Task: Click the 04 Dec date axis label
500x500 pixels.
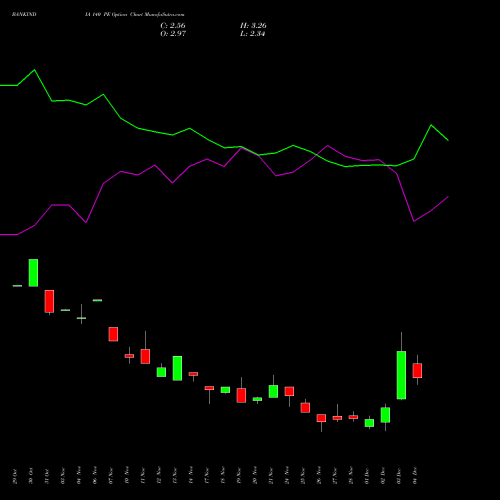Action: pos(415,476)
